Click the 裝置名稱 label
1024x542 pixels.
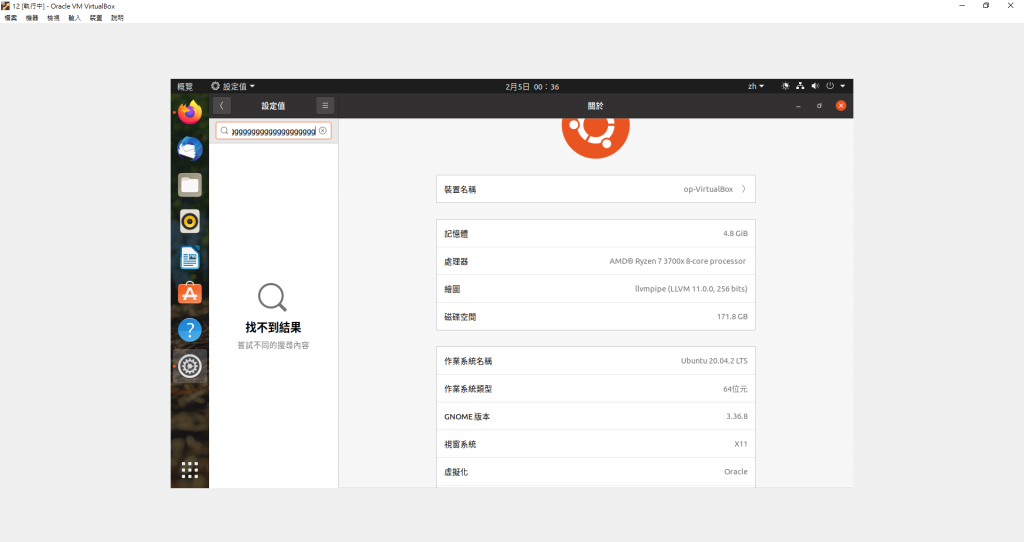(x=460, y=189)
